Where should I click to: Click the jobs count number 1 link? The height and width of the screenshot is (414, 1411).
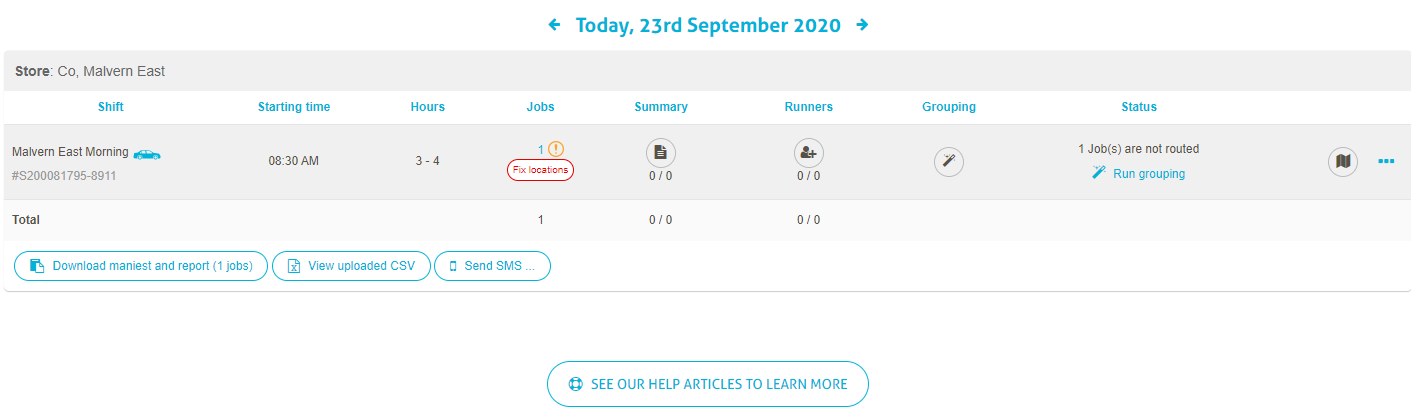[541, 149]
